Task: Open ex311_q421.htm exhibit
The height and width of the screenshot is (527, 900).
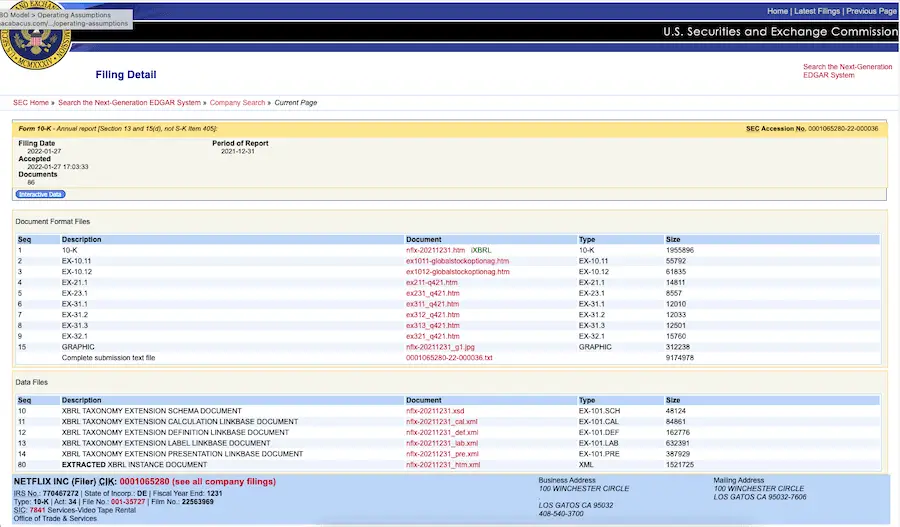Action: pyautogui.click(x=432, y=304)
